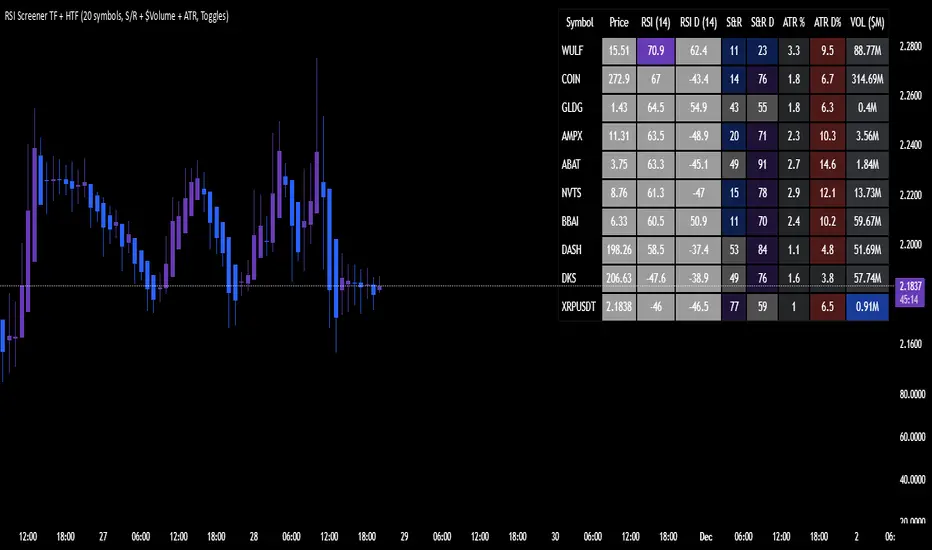The image size is (932, 550).
Task: Click the 272.9 price cell for COIN
Action: point(619,79)
